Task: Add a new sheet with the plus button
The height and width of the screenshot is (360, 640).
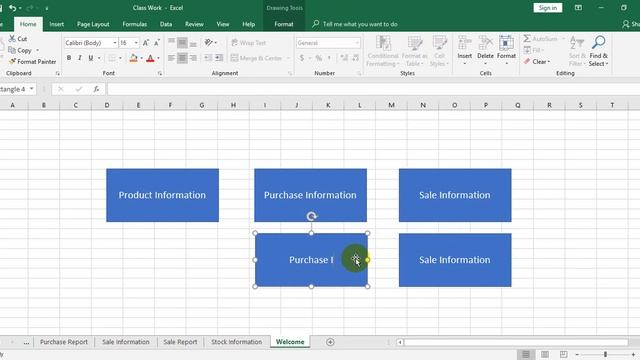Action: pos(330,342)
